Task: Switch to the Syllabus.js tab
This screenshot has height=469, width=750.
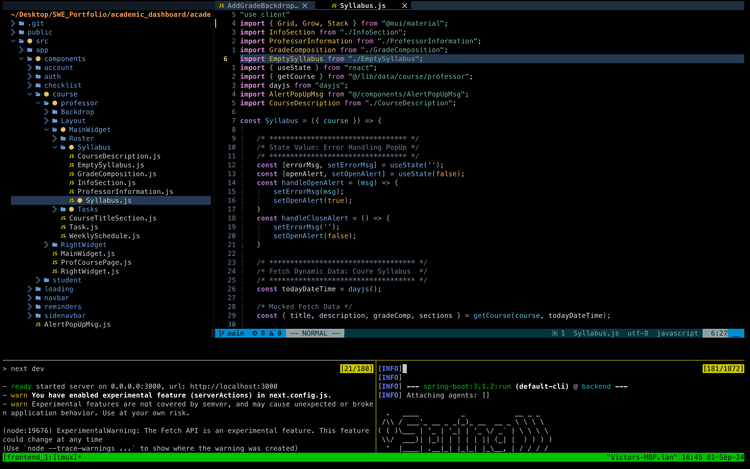Action: 362,6
